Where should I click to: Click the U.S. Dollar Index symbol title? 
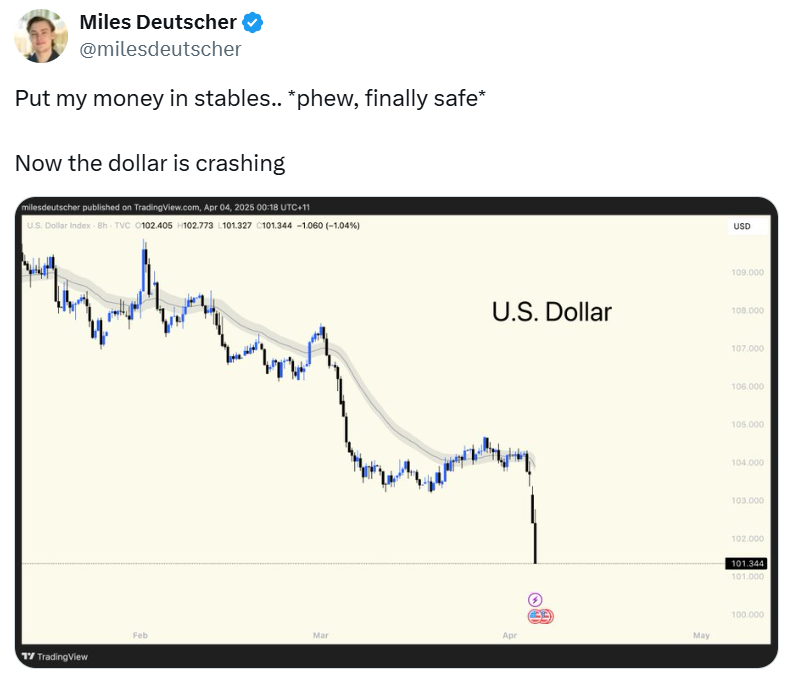click(x=59, y=226)
